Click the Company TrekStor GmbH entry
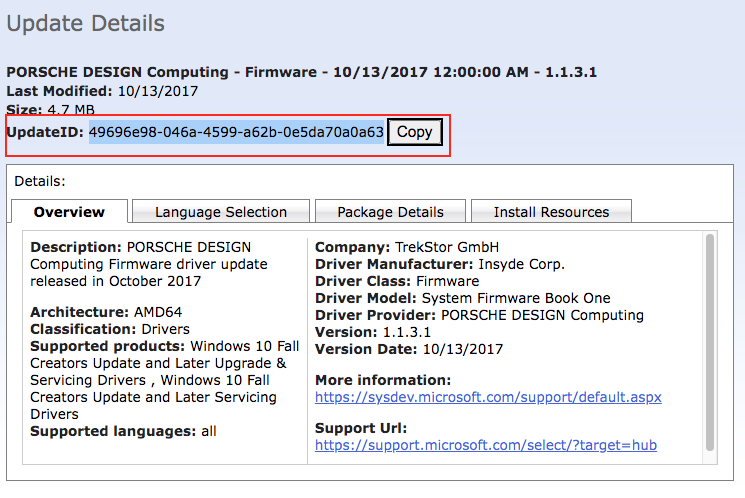 [406, 247]
